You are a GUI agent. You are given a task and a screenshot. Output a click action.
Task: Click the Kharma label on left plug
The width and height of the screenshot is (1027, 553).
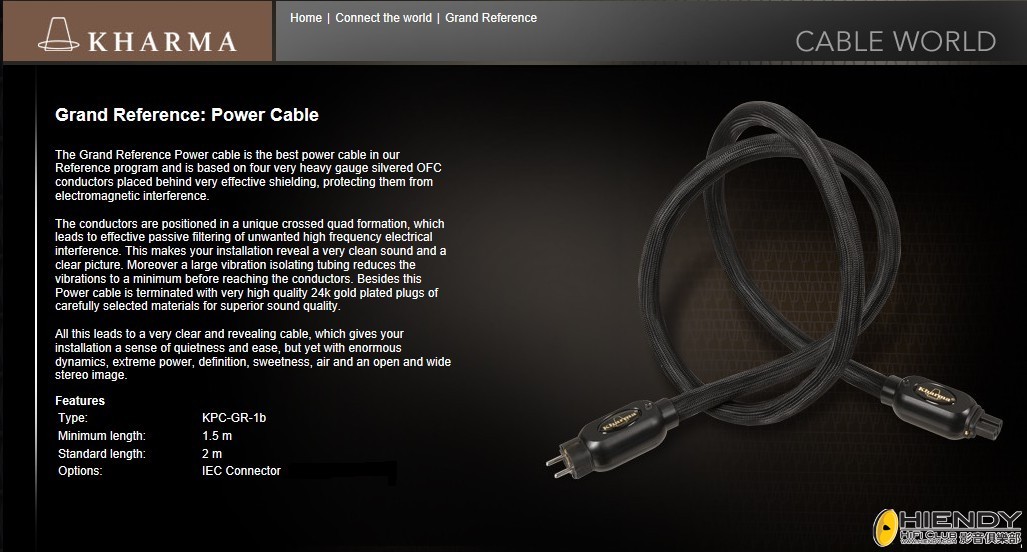(620, 420)
